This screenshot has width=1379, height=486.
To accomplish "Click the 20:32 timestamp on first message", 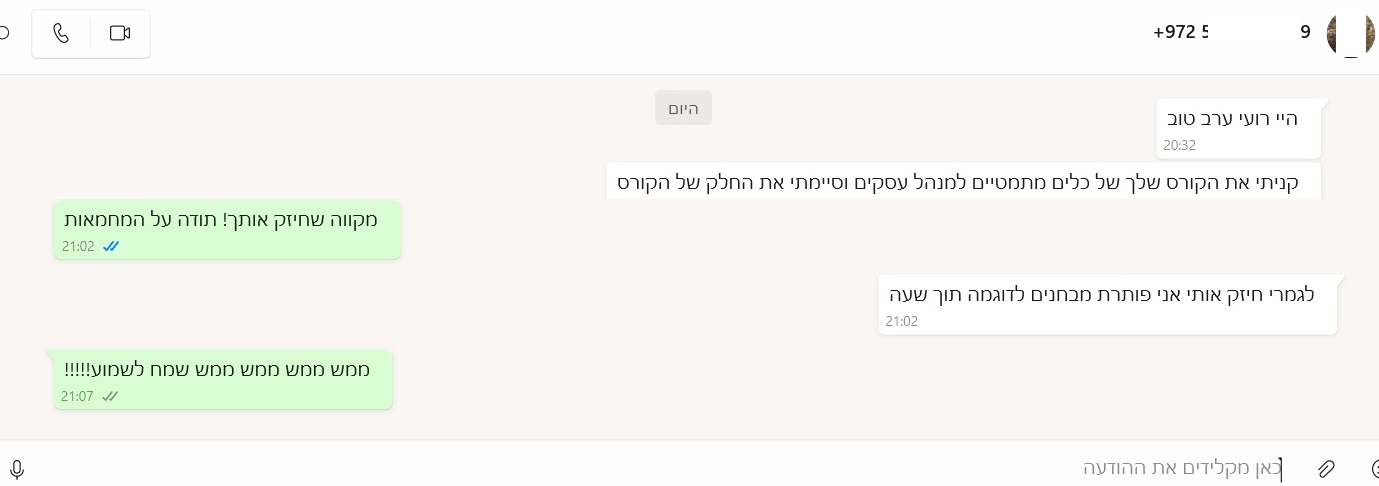I will pyautogui.click(x=1180, y=145).
